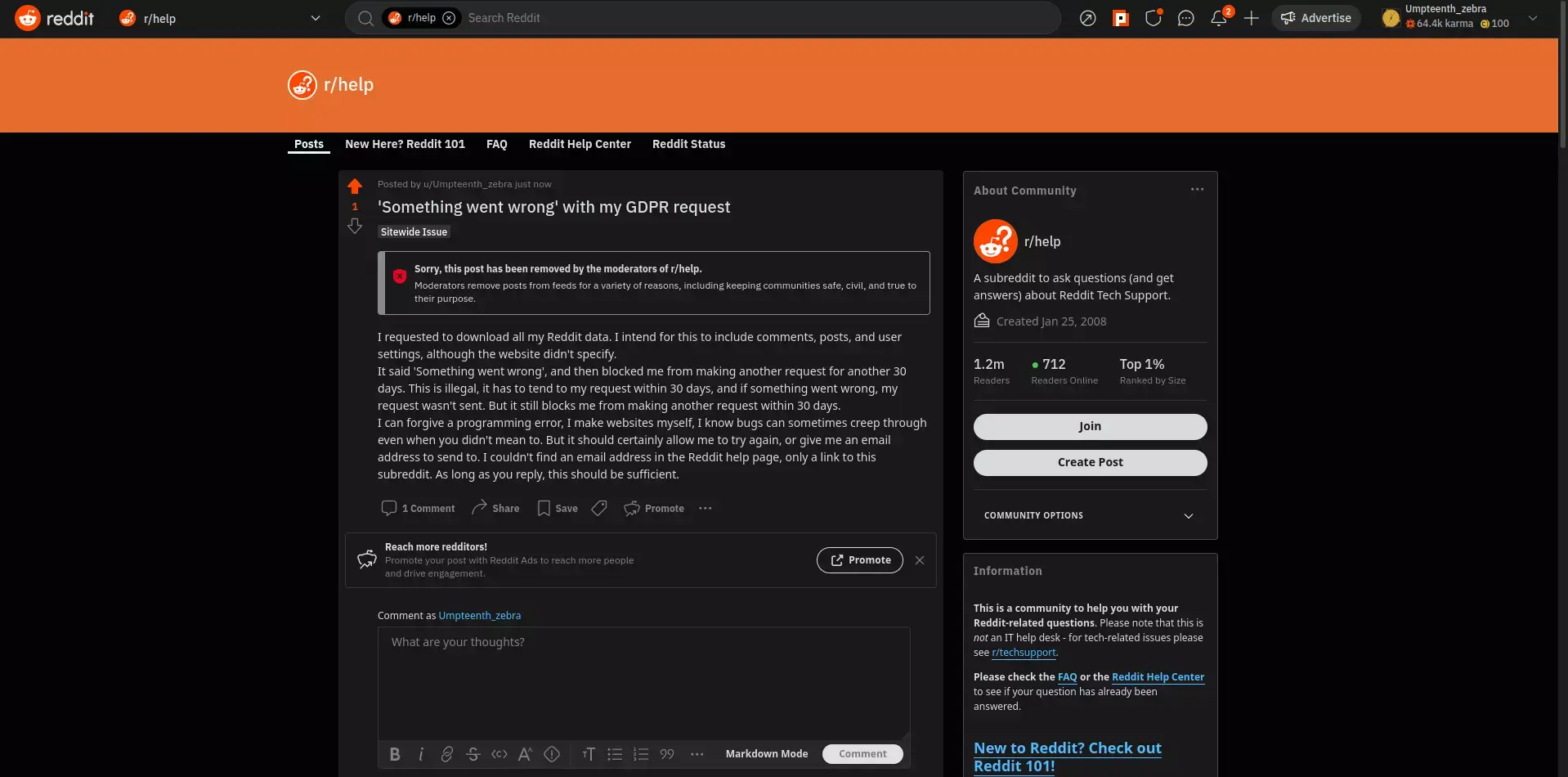Open the r/help community dropdown

(222, 18)
